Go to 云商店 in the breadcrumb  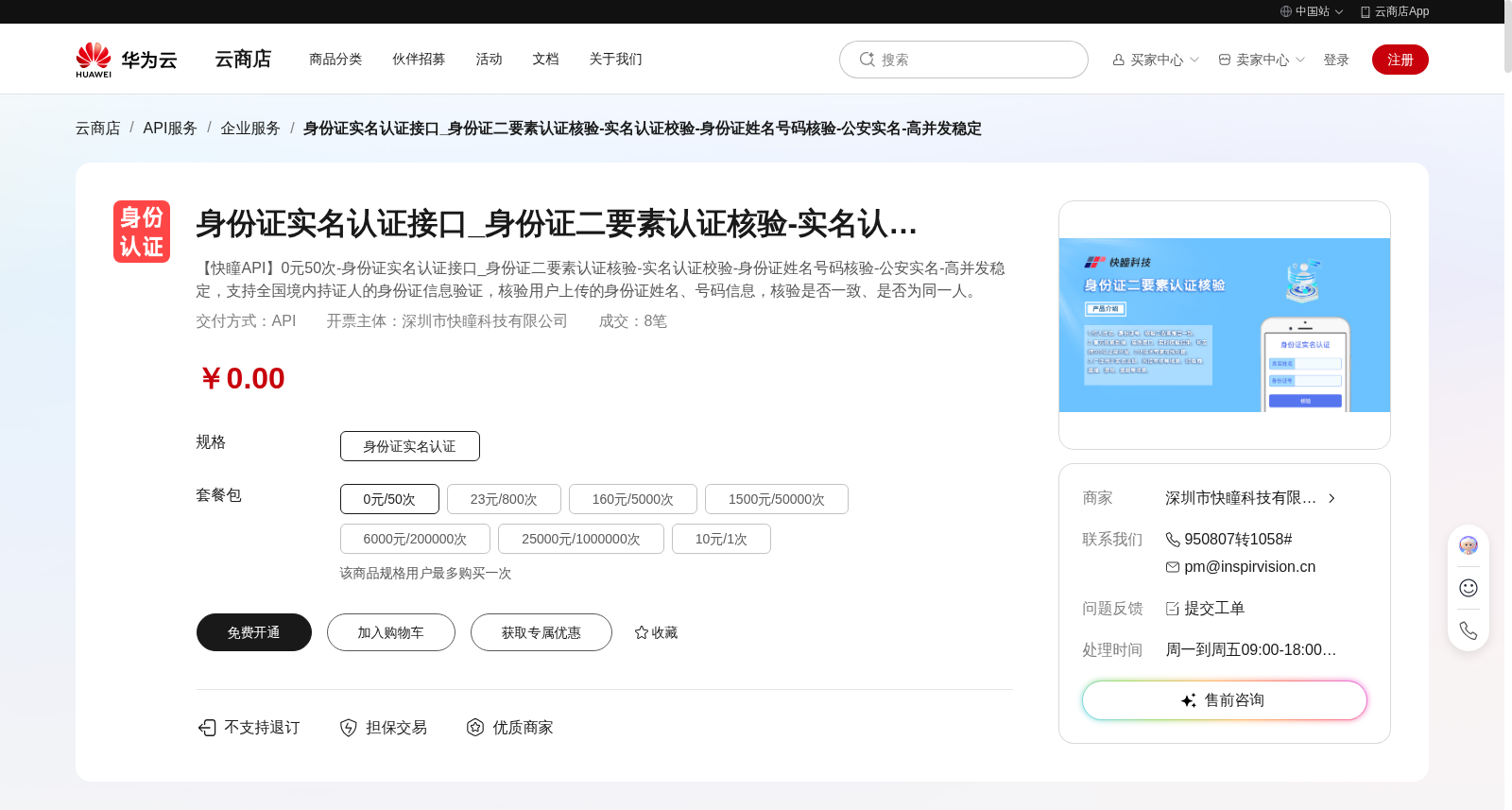click(98, 129)
